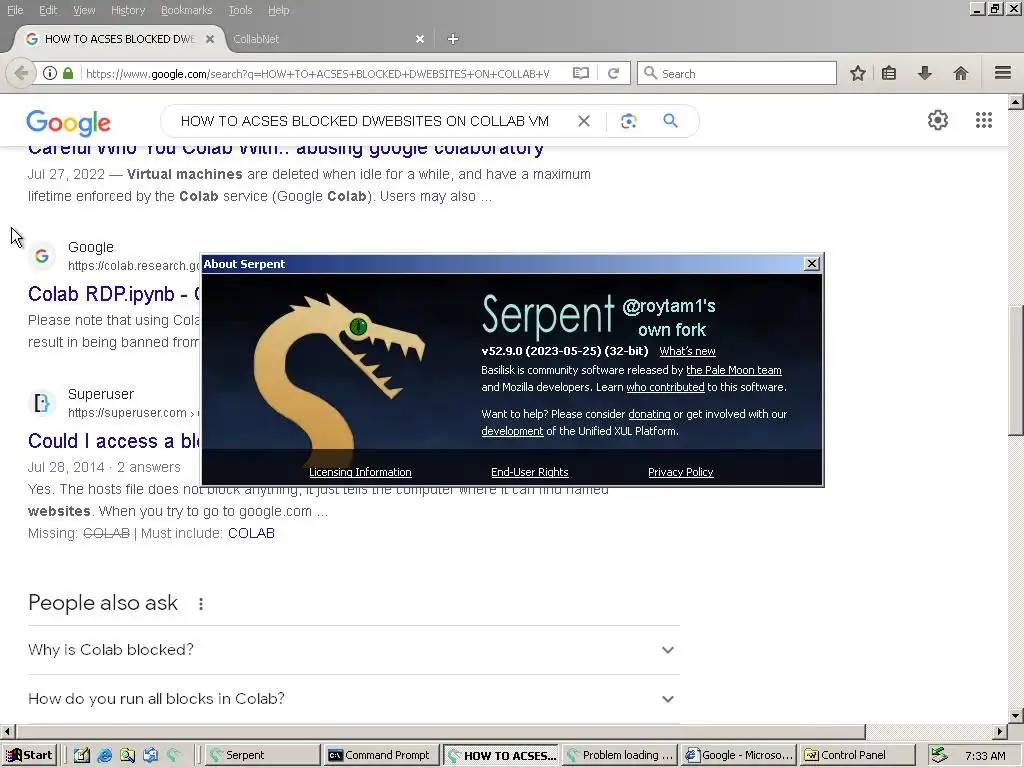This screenshot has height=768, width=1024.
Task: Click the system tray network icon
Action: coord(939,755)
